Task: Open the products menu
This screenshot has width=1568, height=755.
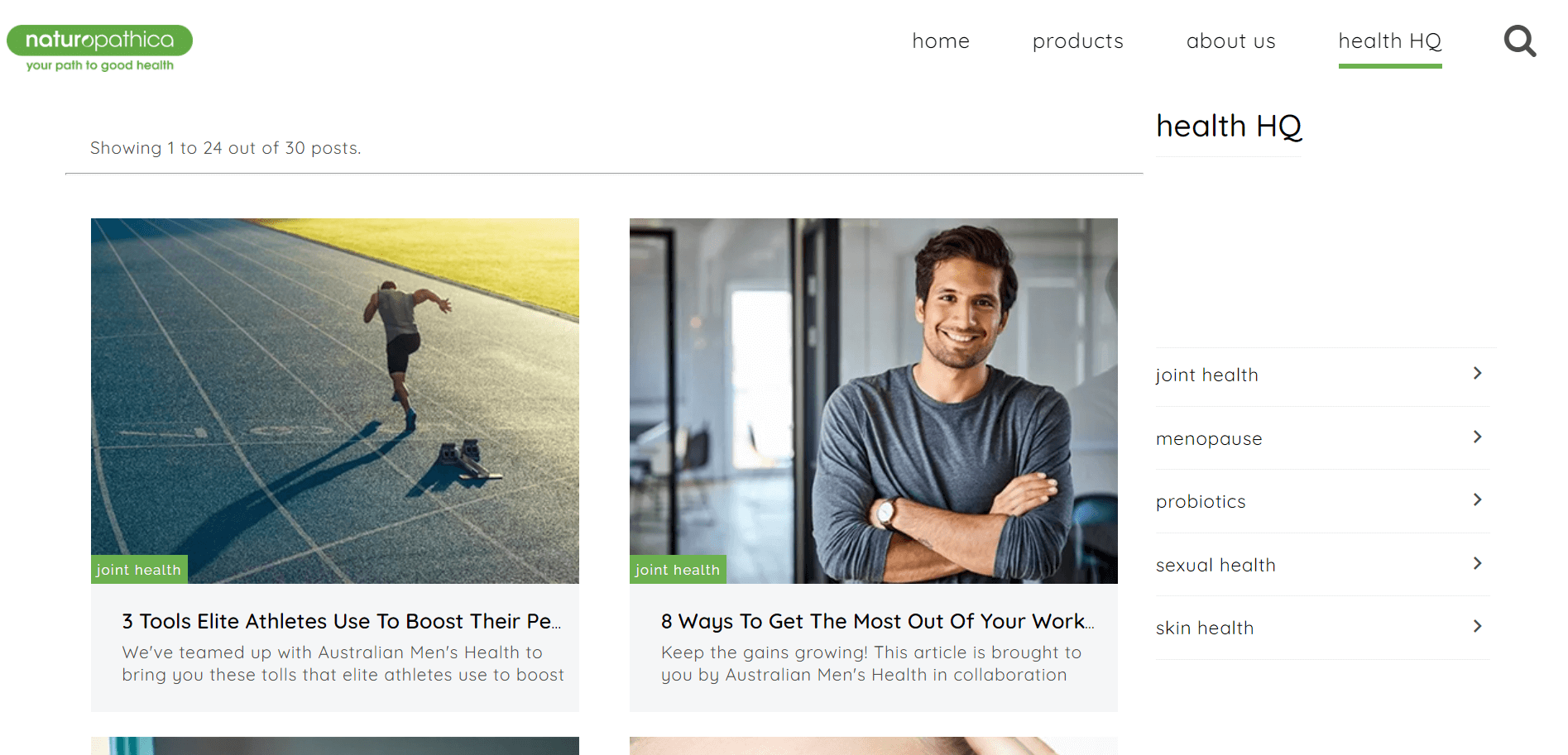Action: click(x=1077, y=41)
